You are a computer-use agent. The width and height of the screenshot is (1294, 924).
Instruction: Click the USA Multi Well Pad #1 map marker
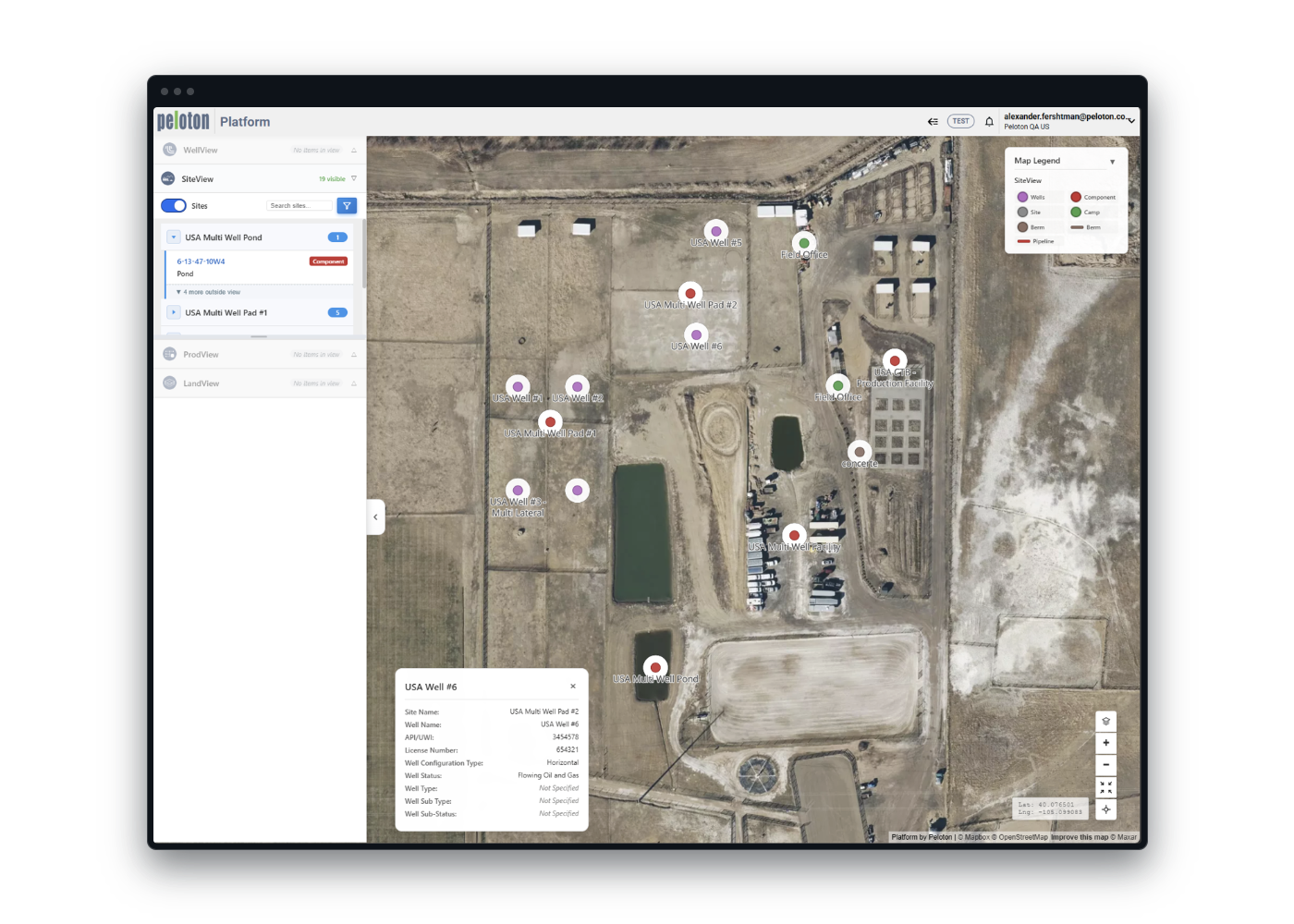pyautogui.click(x=550, y=422)
